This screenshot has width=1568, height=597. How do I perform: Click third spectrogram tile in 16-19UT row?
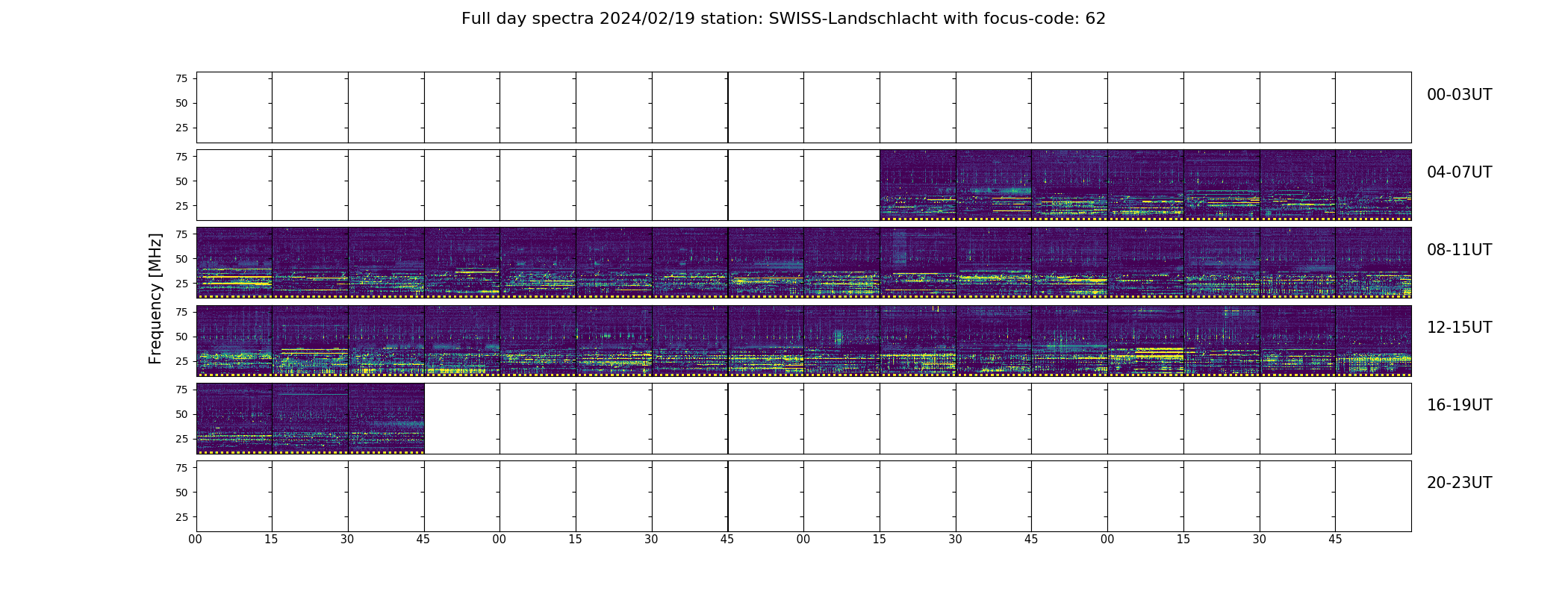point(386,418)
